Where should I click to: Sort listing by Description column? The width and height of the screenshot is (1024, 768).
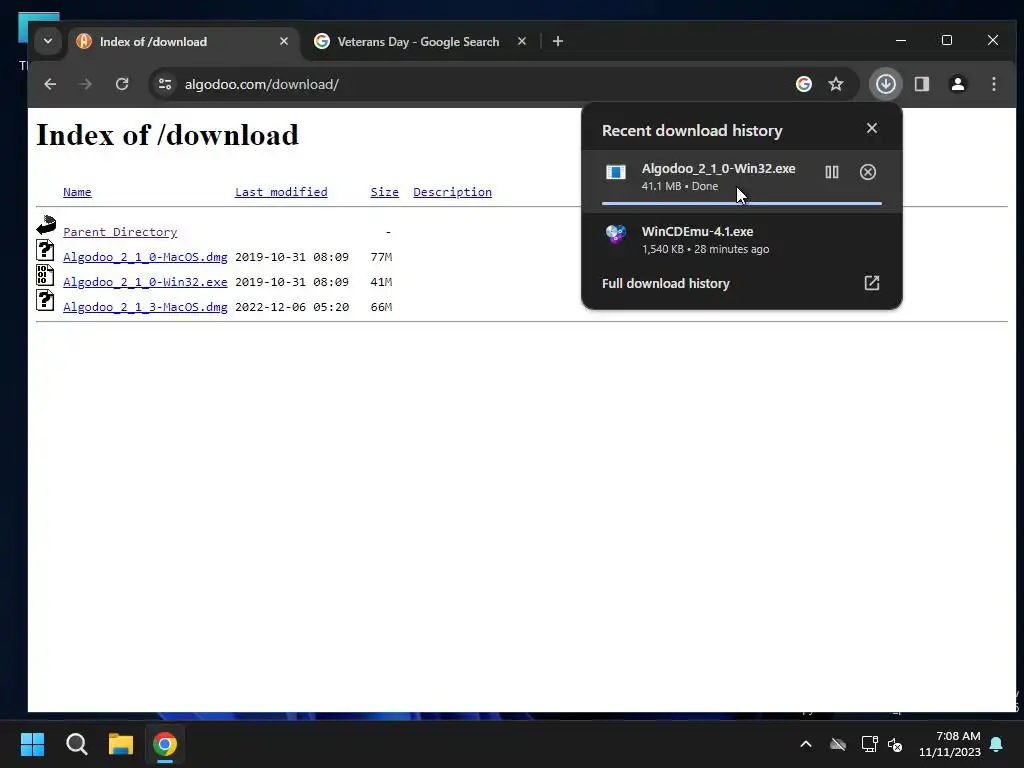pos(453,192)
